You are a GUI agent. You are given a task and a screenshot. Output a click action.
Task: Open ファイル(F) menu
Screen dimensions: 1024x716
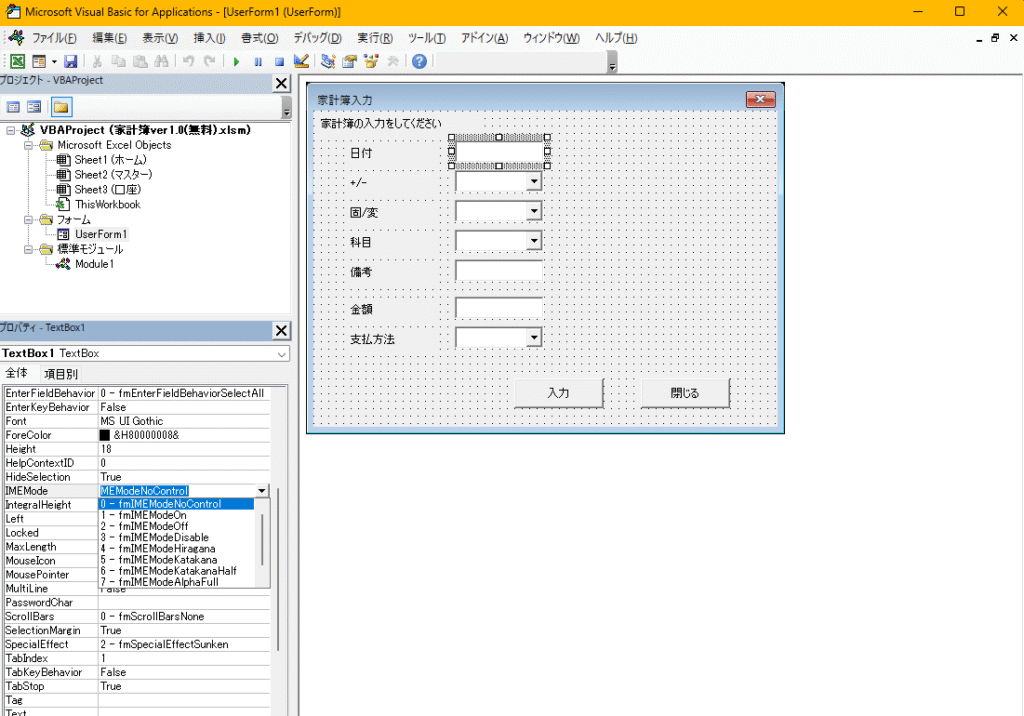click(54, 38)
